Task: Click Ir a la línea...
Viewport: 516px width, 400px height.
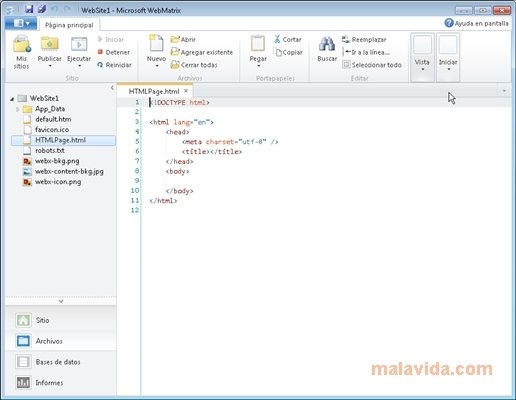Action: coord(366,52)
